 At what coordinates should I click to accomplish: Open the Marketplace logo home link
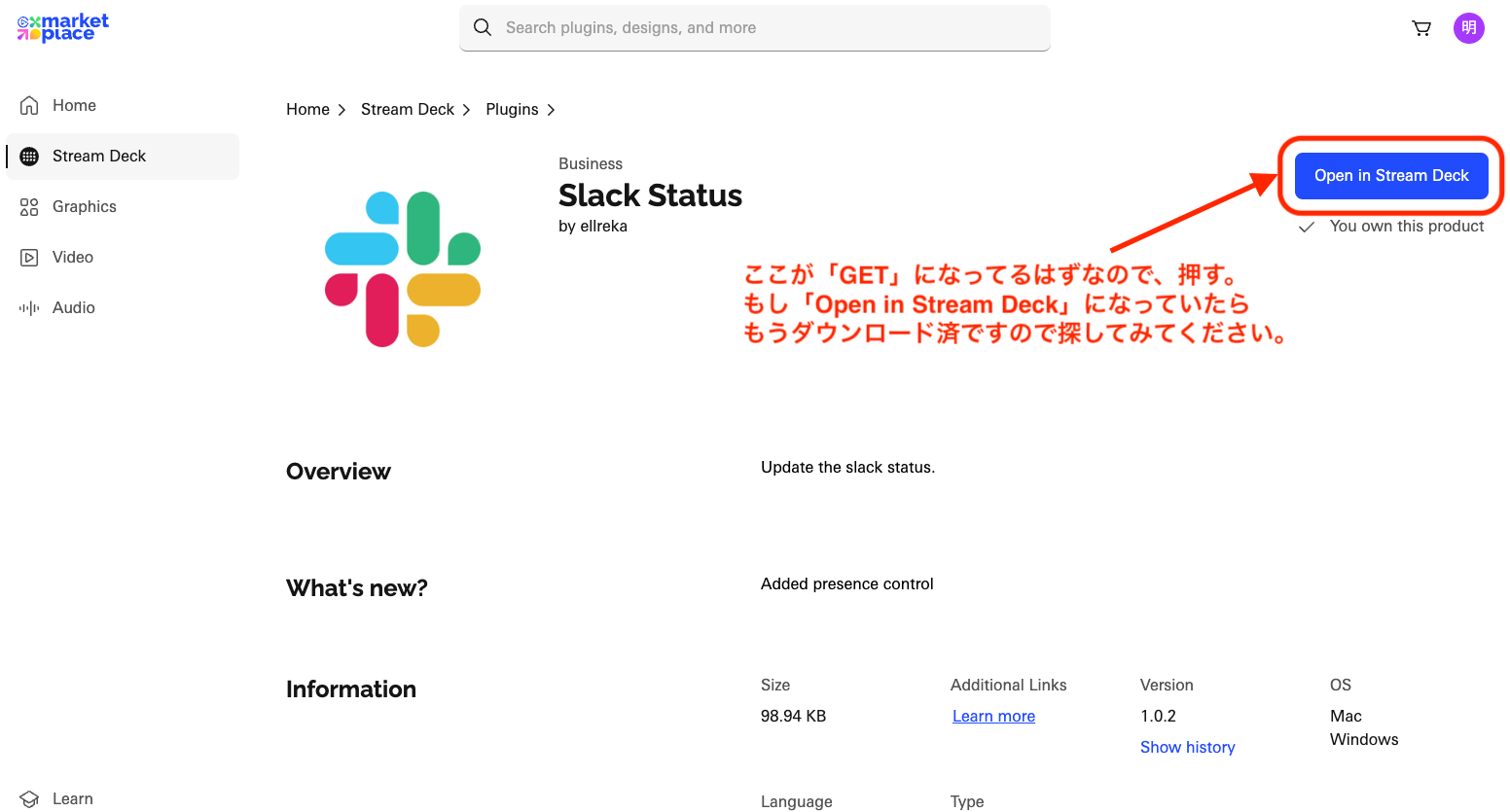[x=63, y=28]
